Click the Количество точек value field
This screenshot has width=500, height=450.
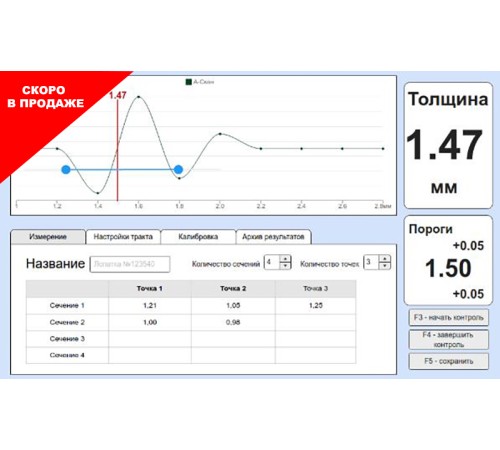tap(372, 262)
